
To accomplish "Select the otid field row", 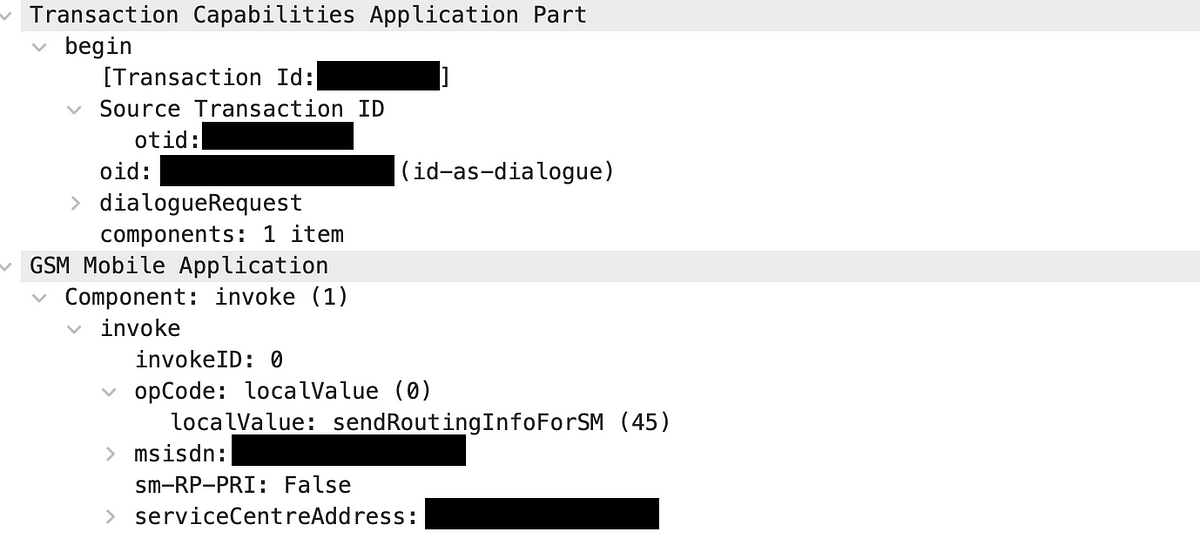I will point(244,140).
